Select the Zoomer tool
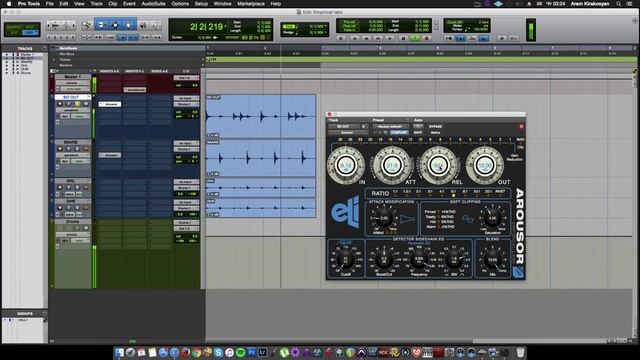Viewport: 640px width, 360px height. coord(87,25)
